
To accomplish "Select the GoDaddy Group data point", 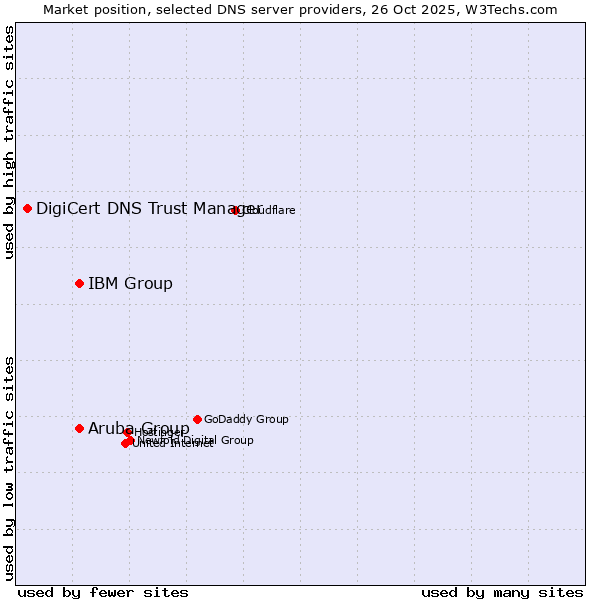I will tap(197, 419).
